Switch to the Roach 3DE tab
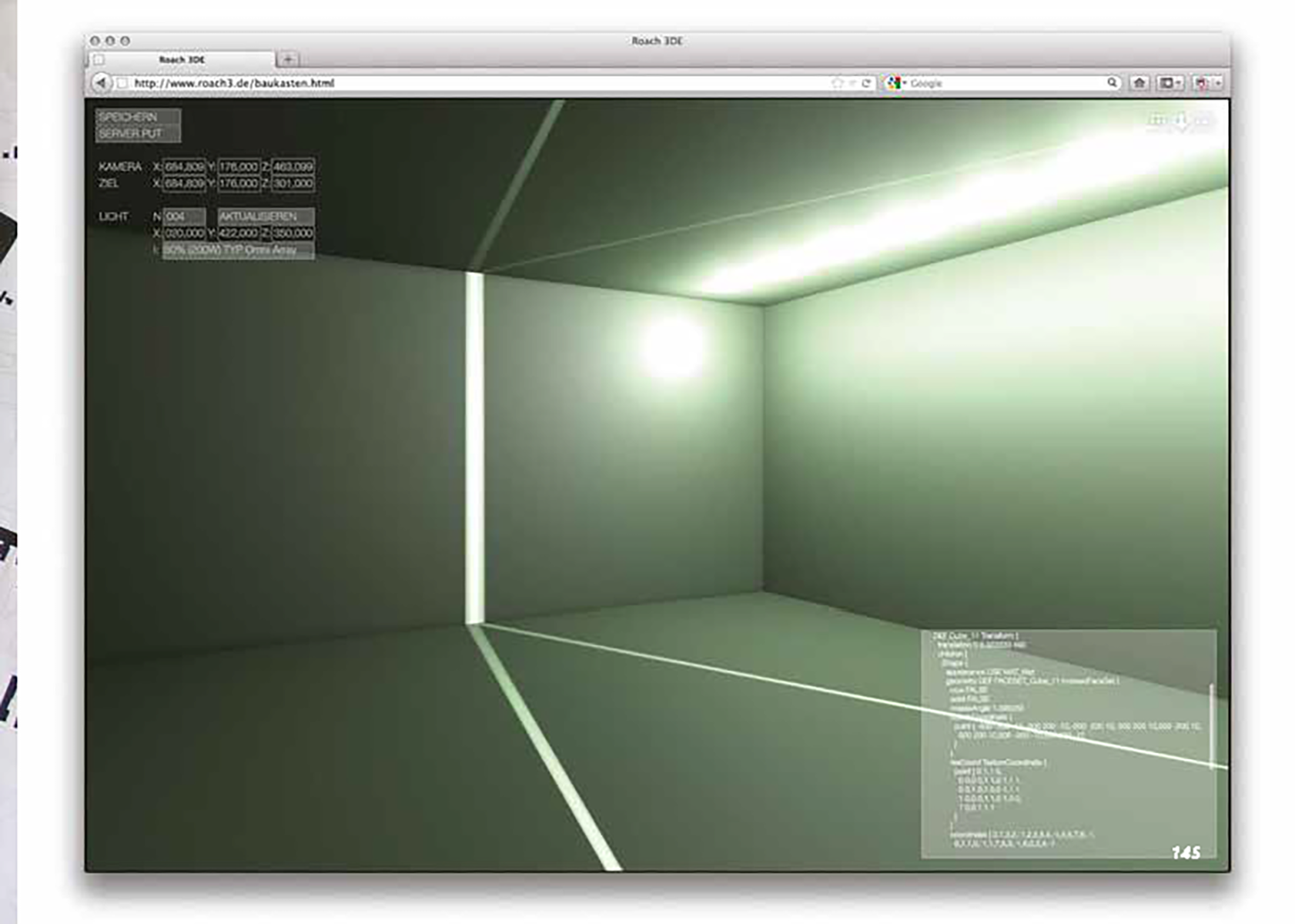The image size is (1295, 924). click(x=182, y=59)
